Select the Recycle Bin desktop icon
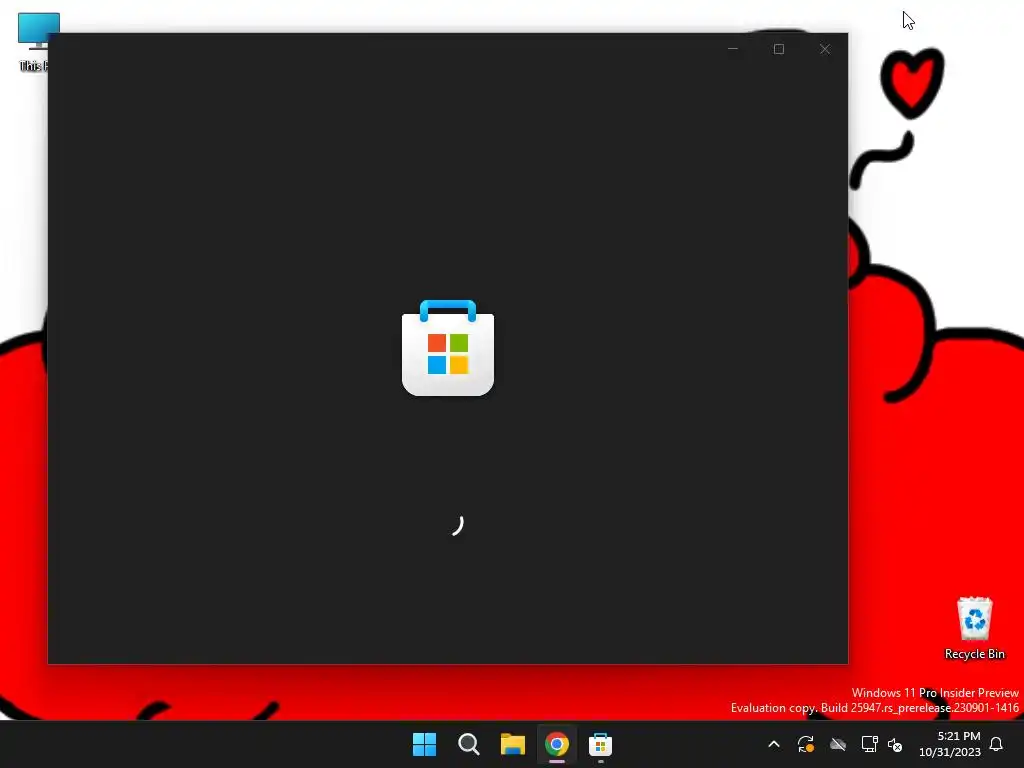This screenshot has width=1024, height=768. click(974, 628)
